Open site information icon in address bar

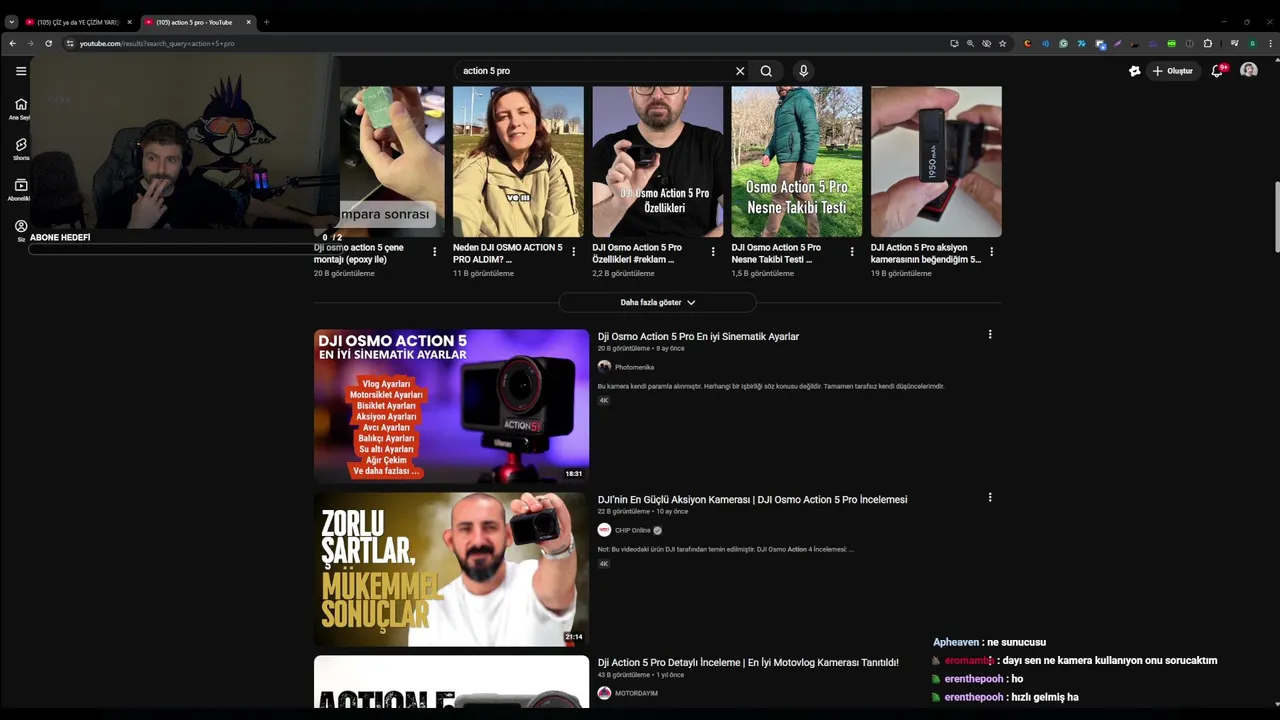pyautogui.click(x=70, y=43)
